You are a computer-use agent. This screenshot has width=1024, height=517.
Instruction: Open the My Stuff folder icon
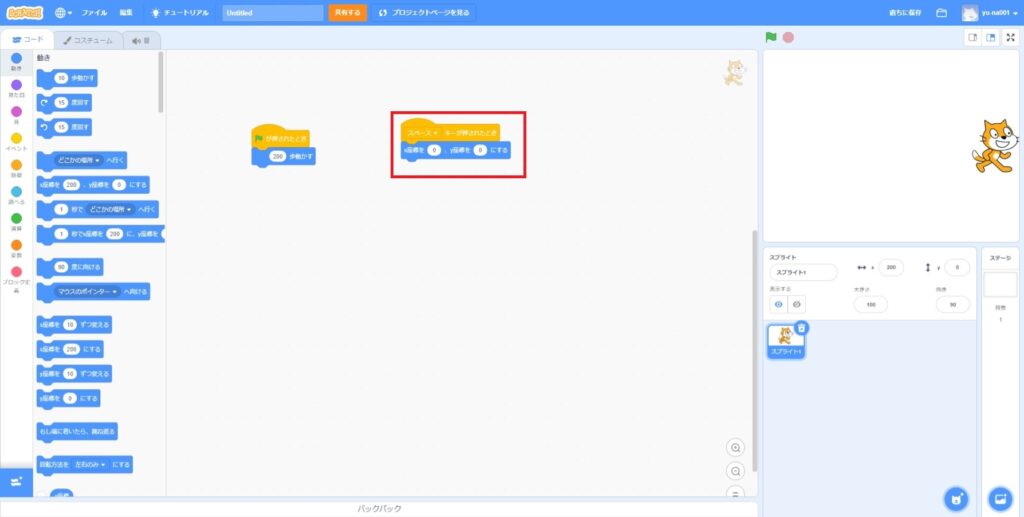click(x=942, y=12)
